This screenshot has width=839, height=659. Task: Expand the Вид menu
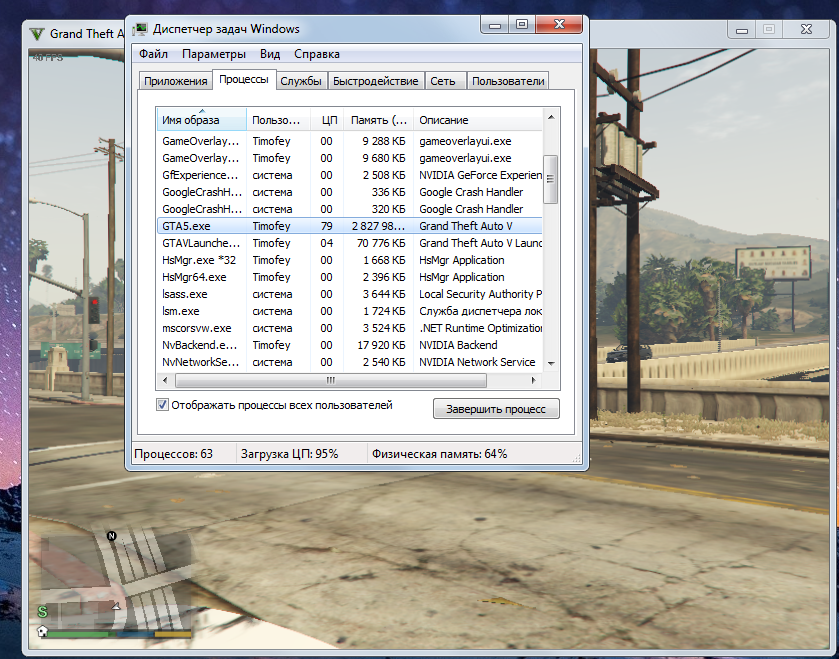pos(270,54)
